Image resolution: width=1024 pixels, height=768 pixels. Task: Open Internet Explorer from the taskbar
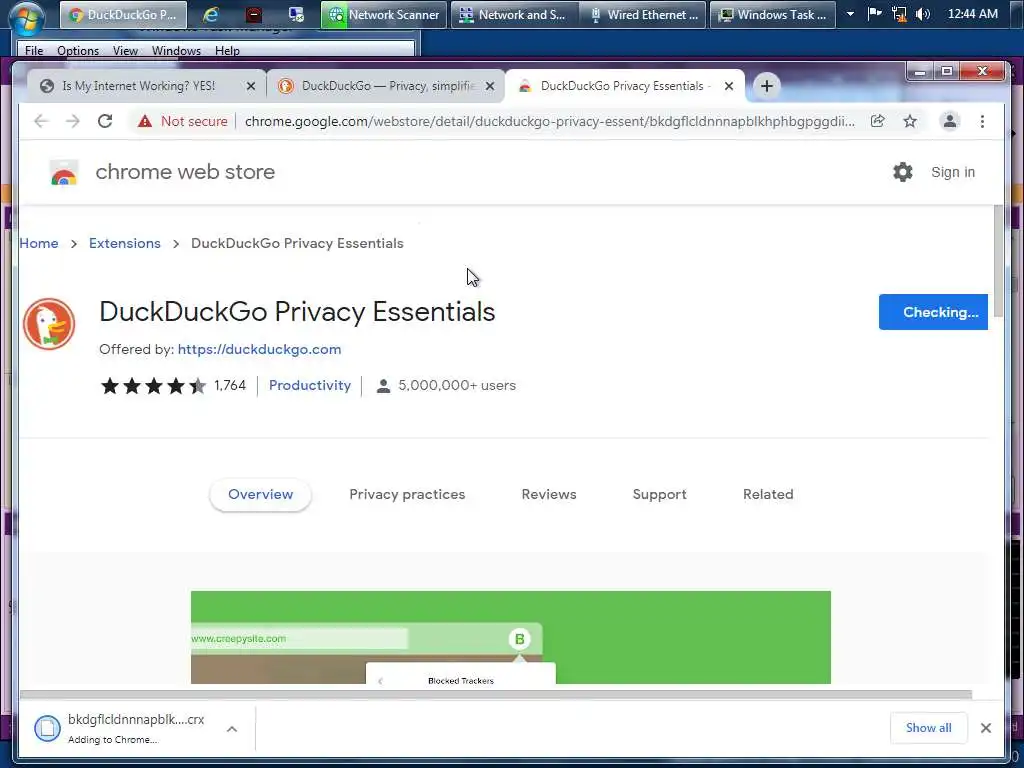point(210,14)
